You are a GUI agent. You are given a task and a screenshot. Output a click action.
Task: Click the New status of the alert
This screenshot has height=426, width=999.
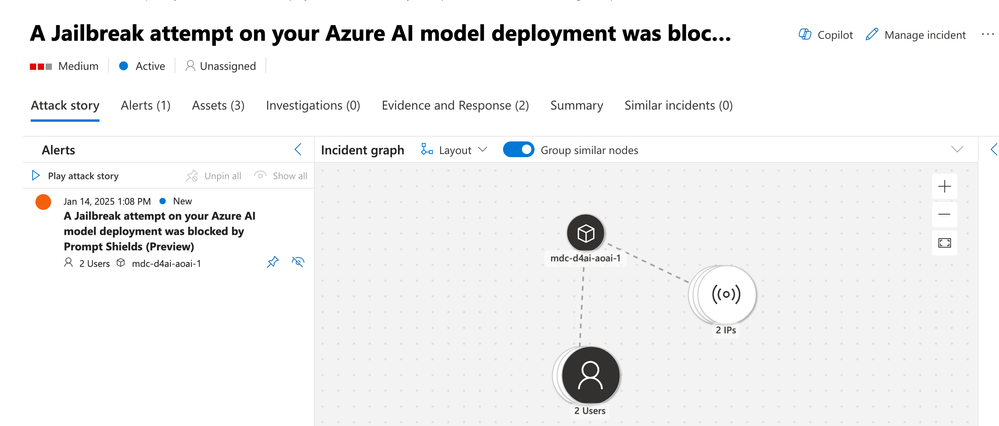click(x=176, y=201)
